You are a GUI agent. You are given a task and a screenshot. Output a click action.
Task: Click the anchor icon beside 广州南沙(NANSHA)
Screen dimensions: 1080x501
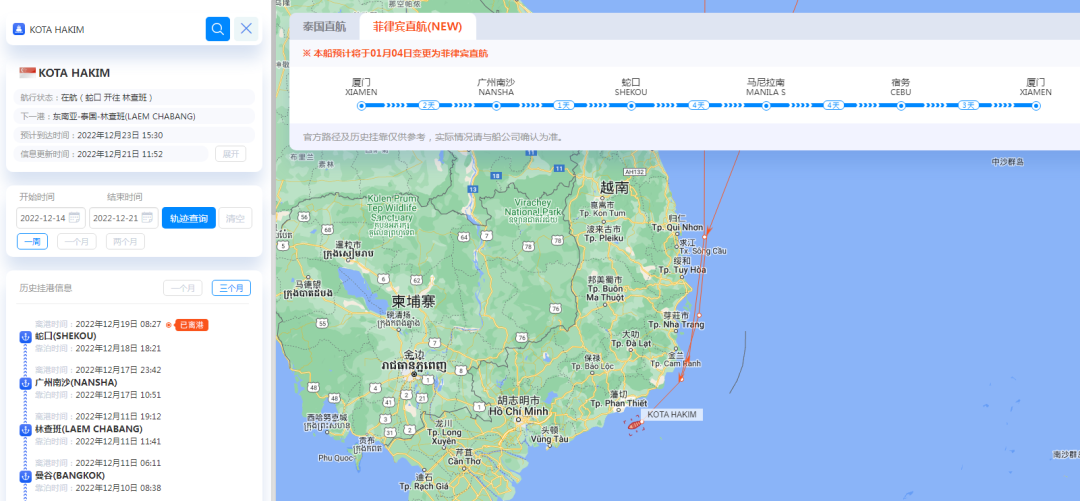click(26, 382)
